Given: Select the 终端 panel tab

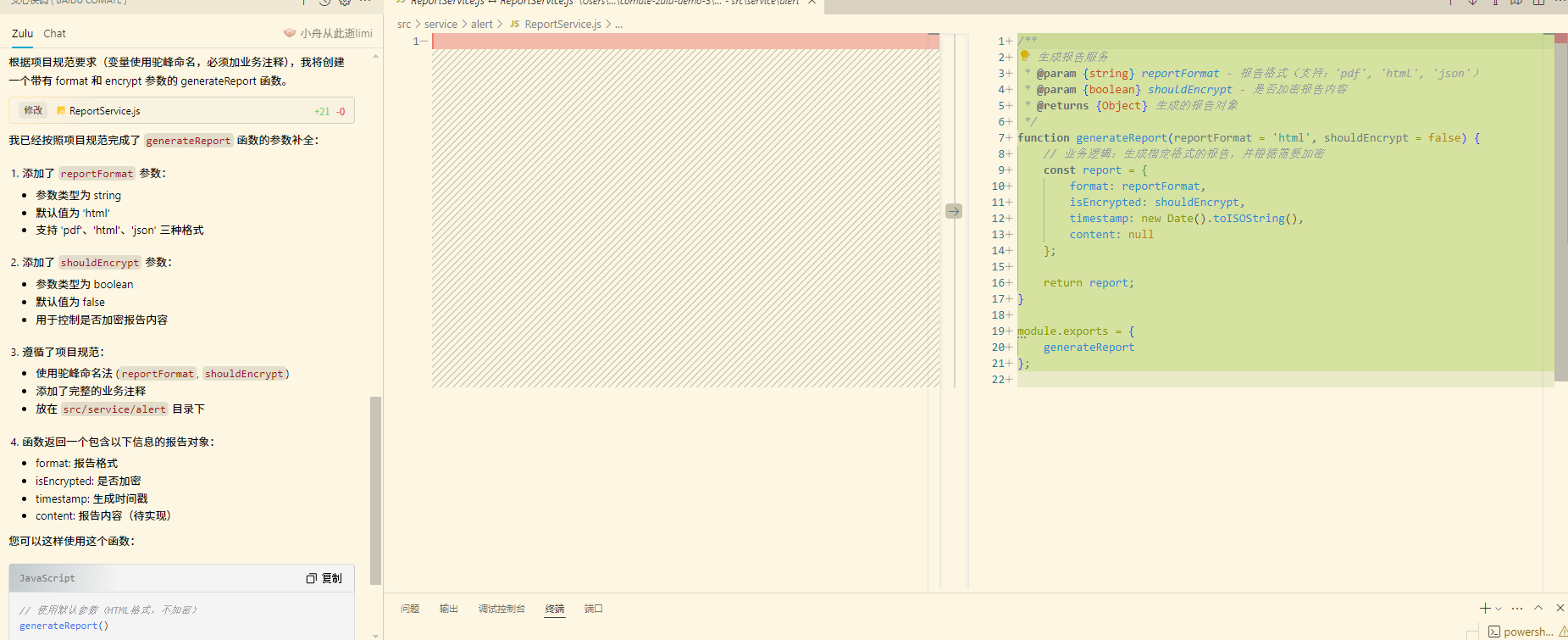Looking at the screenshot, I should point(555,609).
